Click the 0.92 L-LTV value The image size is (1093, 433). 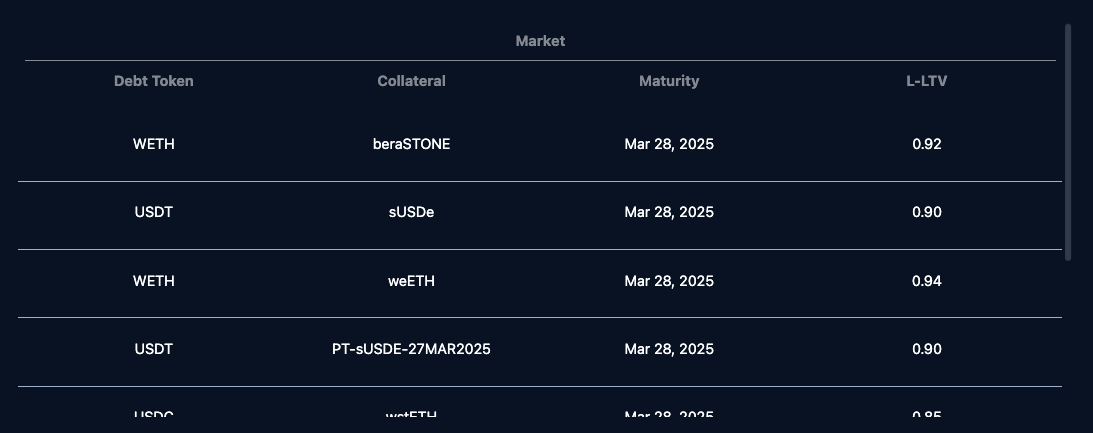[x=927, y=144]
